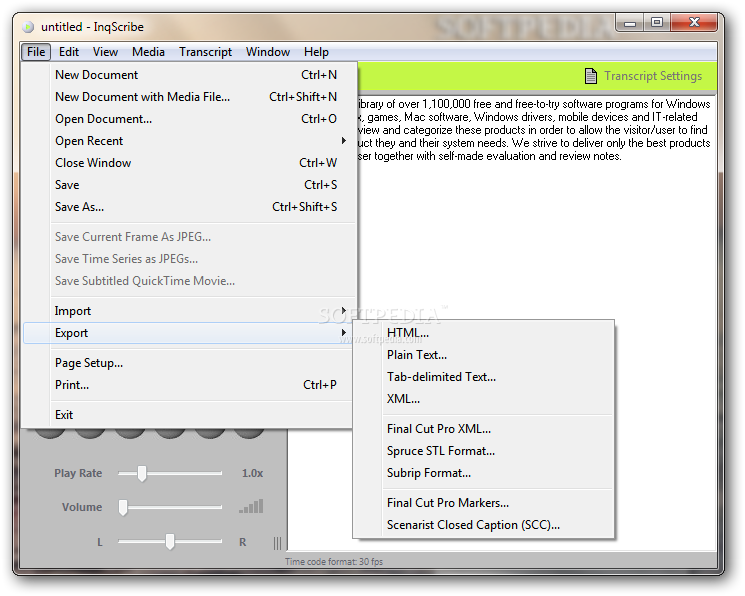Expand the Open Recent submenu
745x596 pixels.
click(189, 141)
